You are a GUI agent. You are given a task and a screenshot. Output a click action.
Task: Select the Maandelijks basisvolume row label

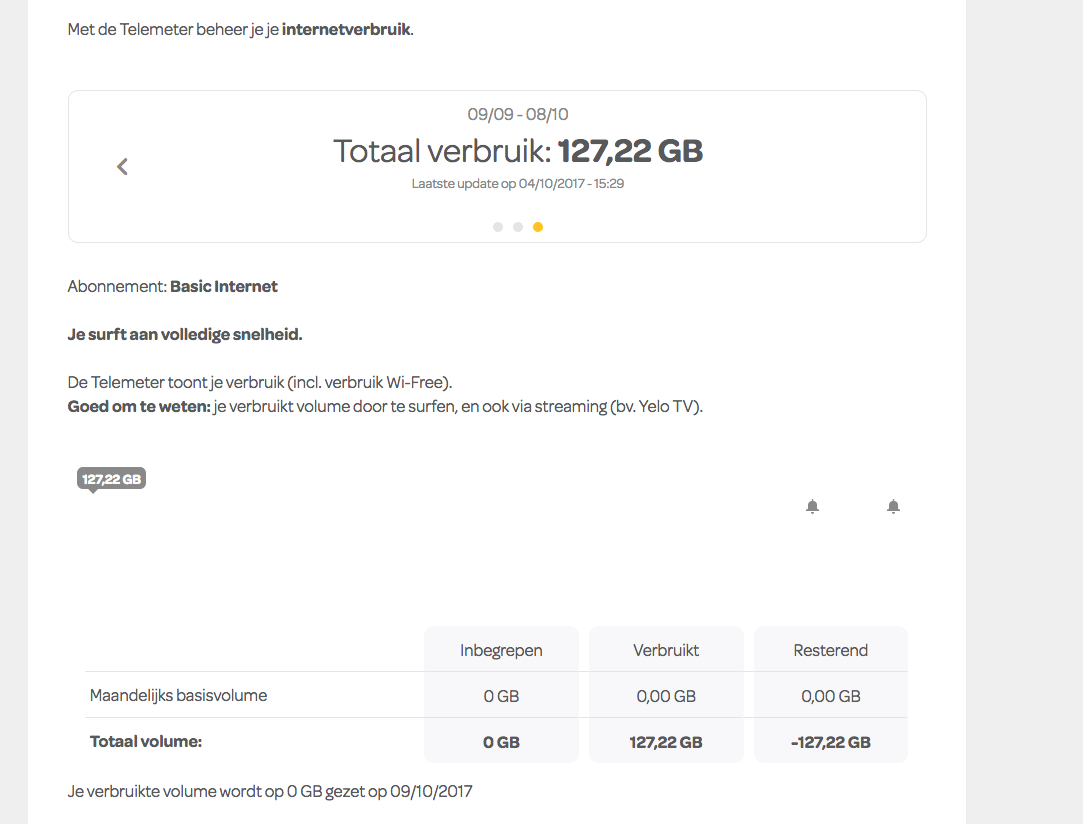point(178,696)
